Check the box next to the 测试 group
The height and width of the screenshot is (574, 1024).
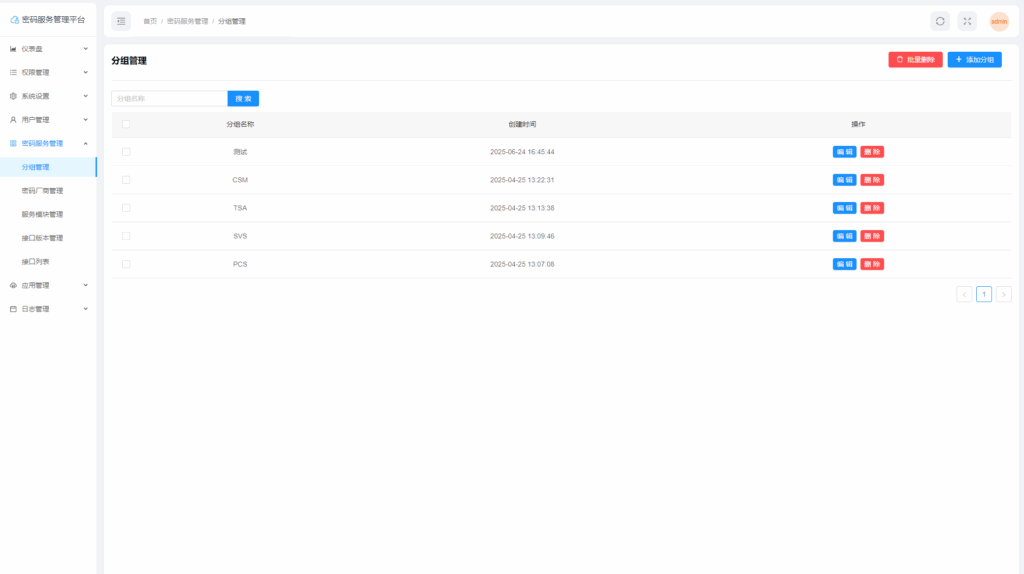(x=126, y=152)
